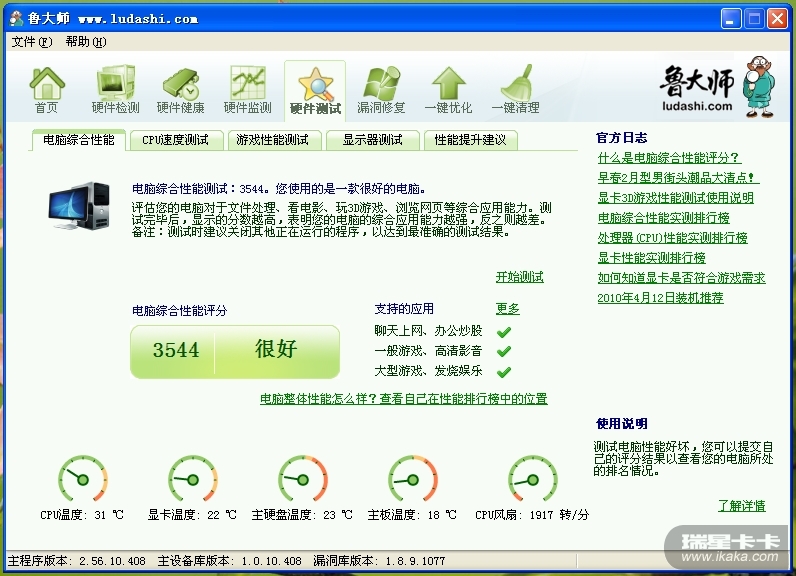Minimize the 鲁大师 window

point(731,19)
